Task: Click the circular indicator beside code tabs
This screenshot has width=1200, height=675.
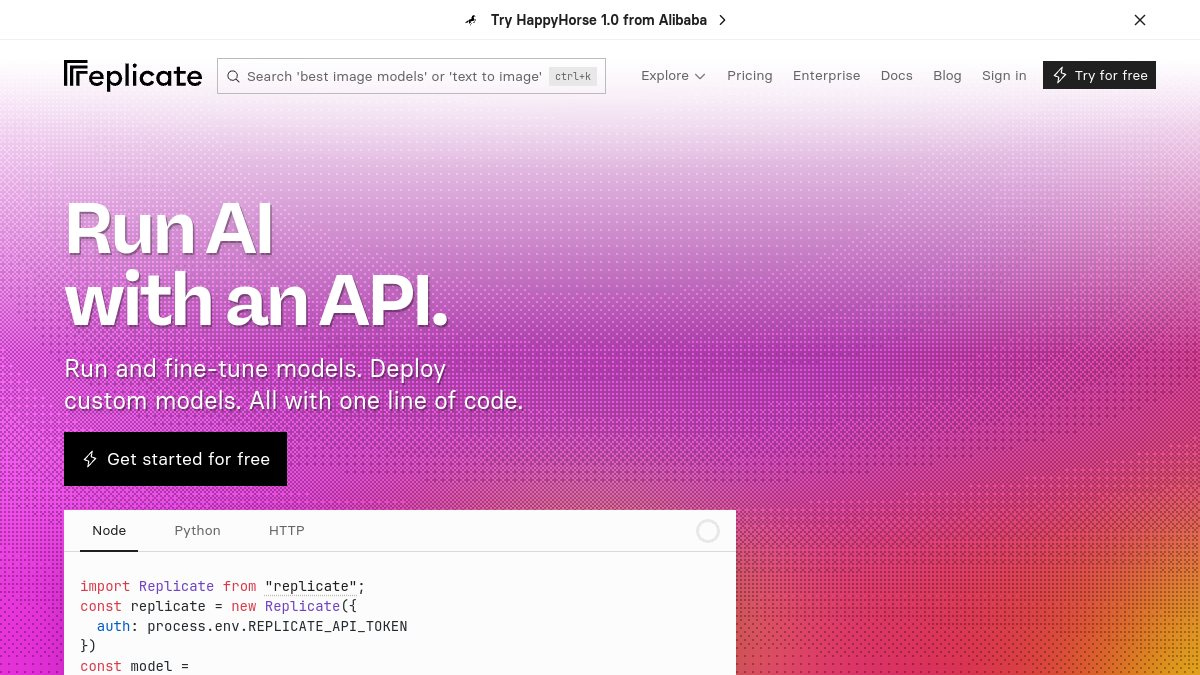Action: pyautogui.click(x=708, y=531)
